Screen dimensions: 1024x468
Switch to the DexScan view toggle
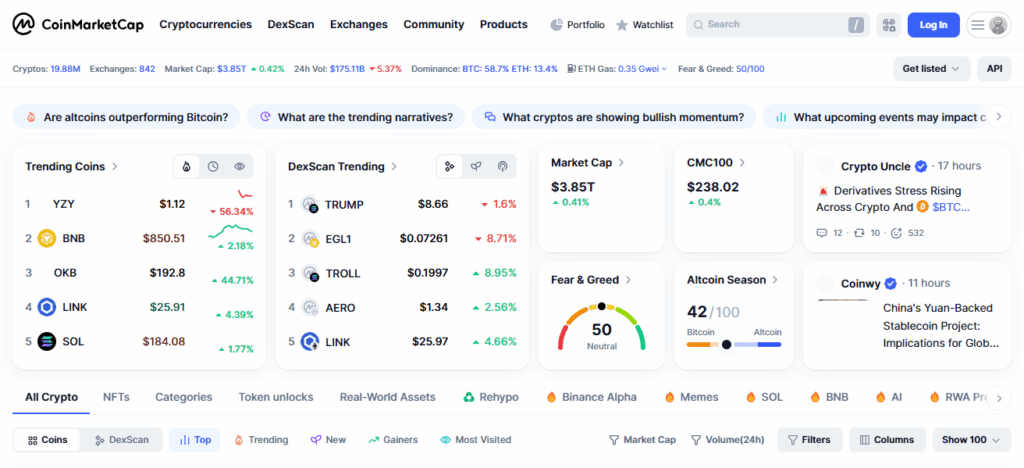coord(121,440)
